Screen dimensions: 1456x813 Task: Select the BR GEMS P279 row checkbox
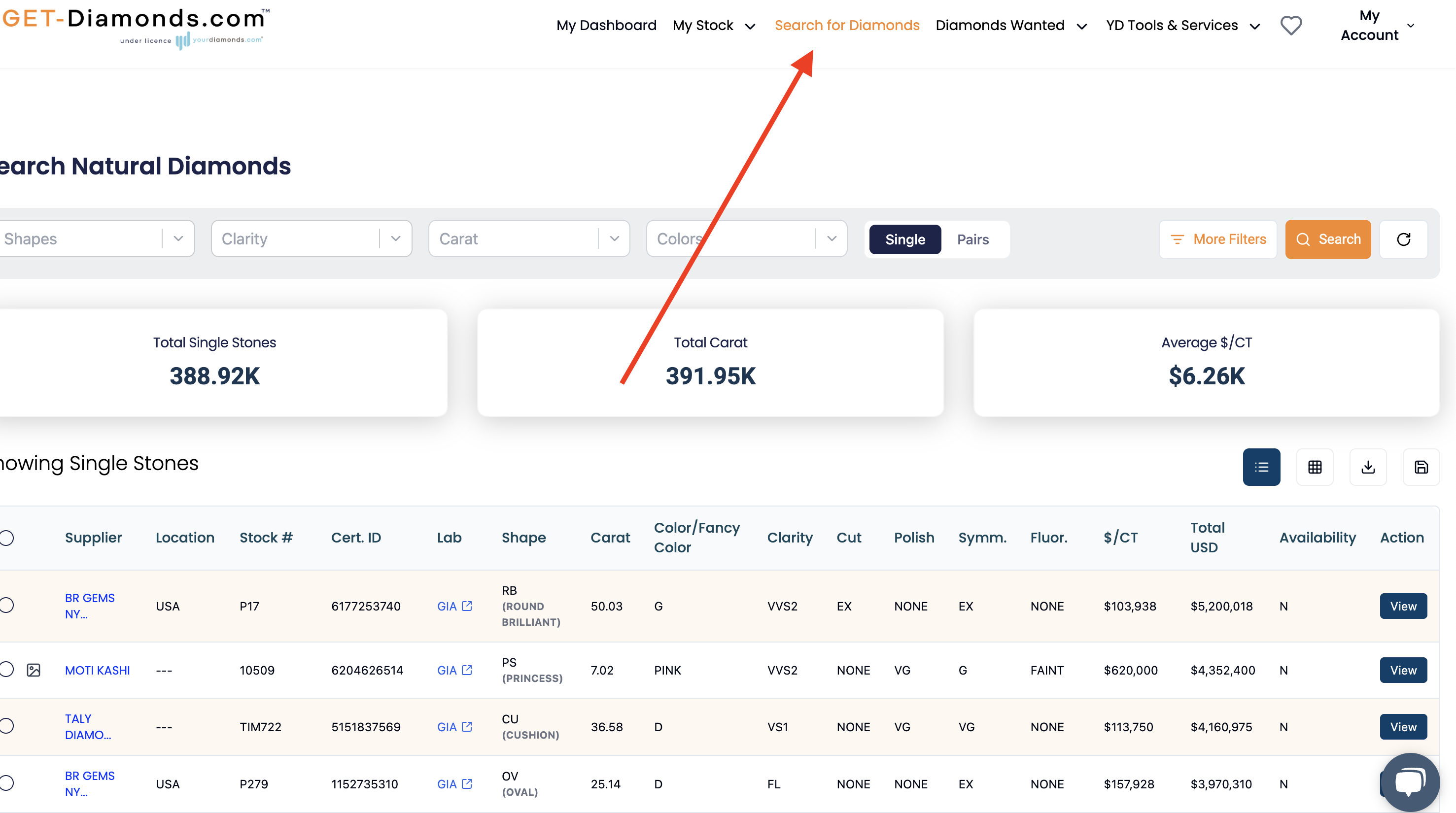tap(6, 783)
